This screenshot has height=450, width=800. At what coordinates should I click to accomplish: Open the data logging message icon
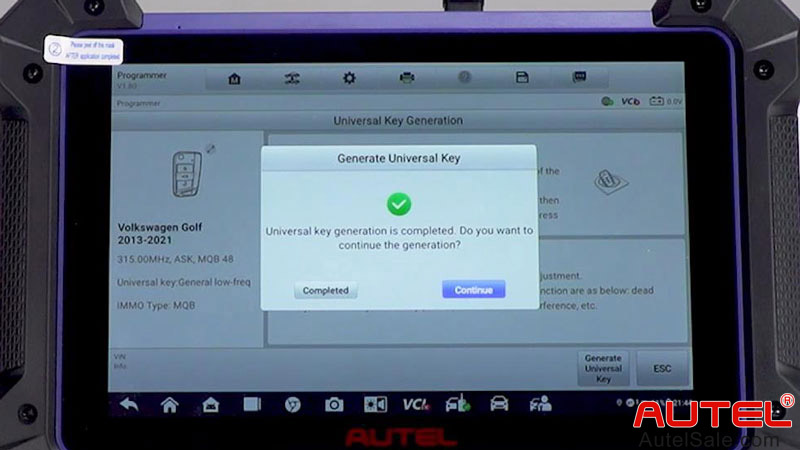coord(579,77)
